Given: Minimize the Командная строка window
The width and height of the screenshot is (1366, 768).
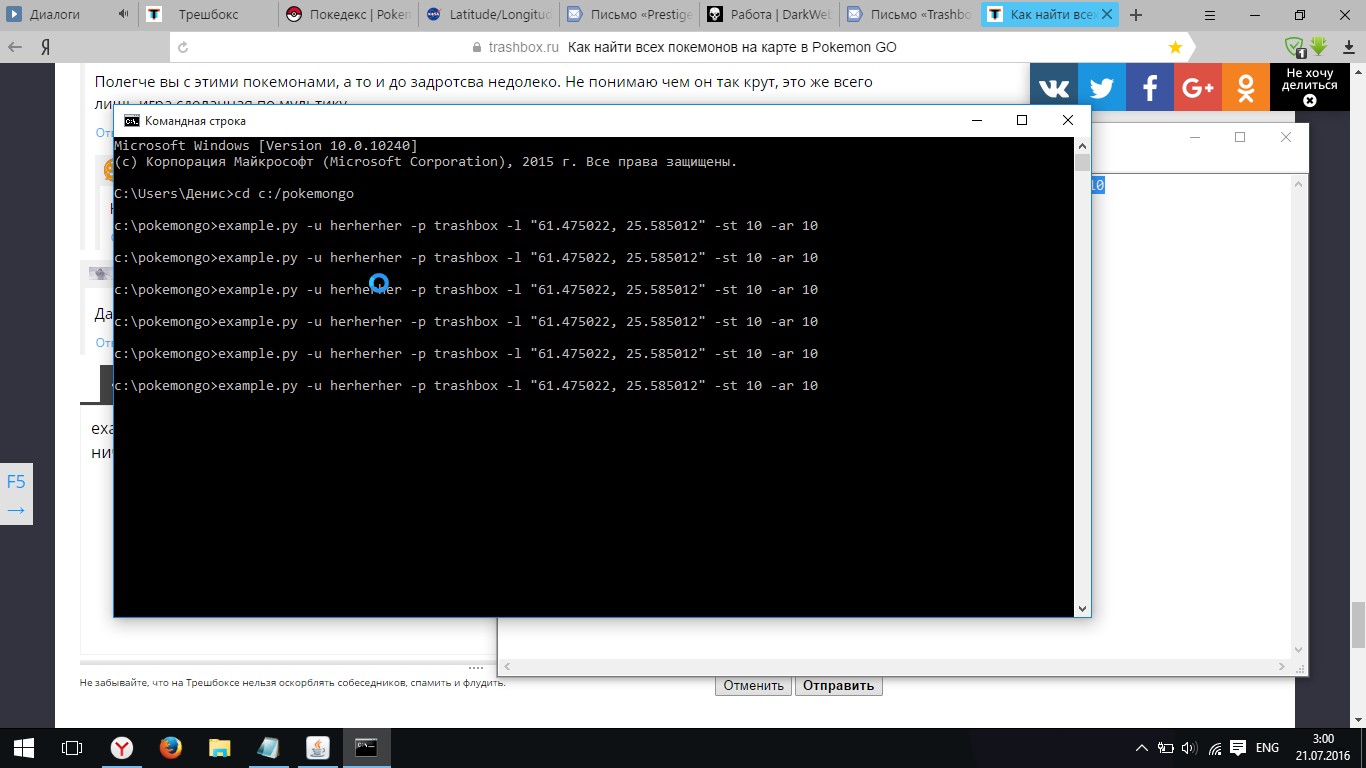Looking at the screenshot, I should tap(976, 120).
